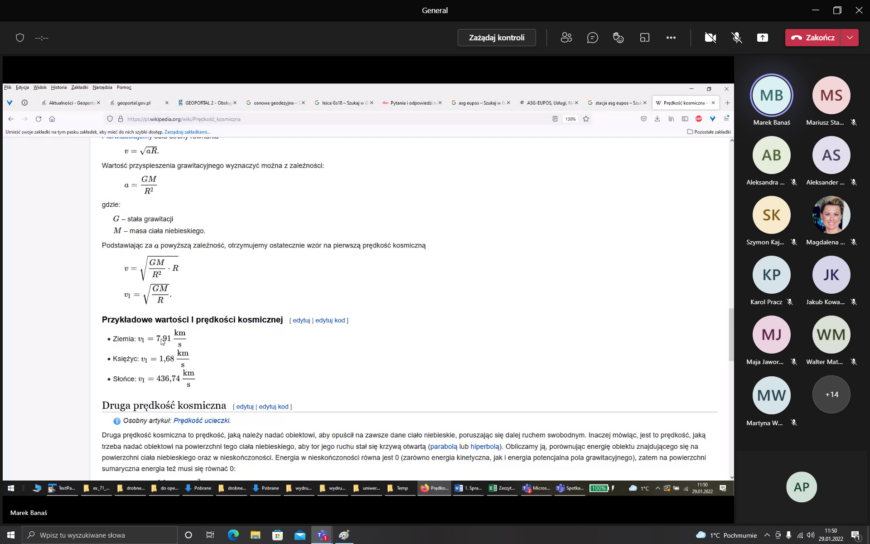The image size is (870, 544).
Task: Select Marek Banaś participant avatar MB
Action: (x=771, y=95)
